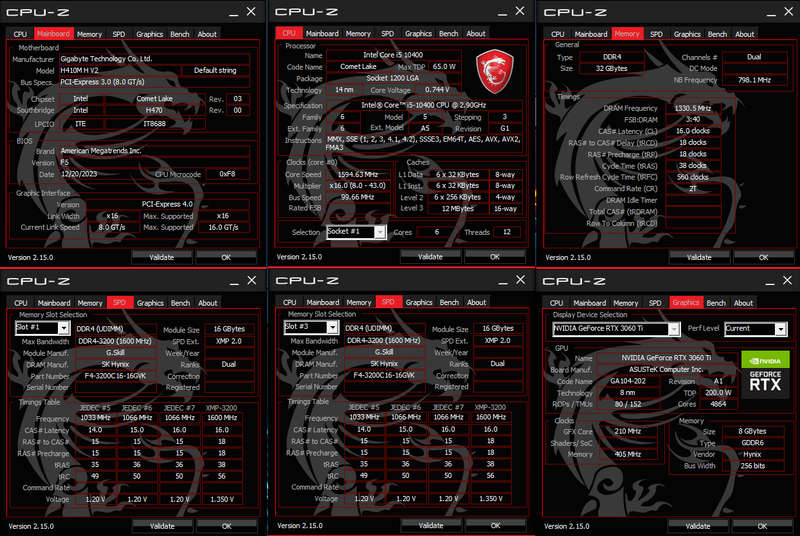Click the American Megatrends Inc. BIOS brand field
Image resolution: width=800 pixels, height=536 pixels.
(155, 151)
